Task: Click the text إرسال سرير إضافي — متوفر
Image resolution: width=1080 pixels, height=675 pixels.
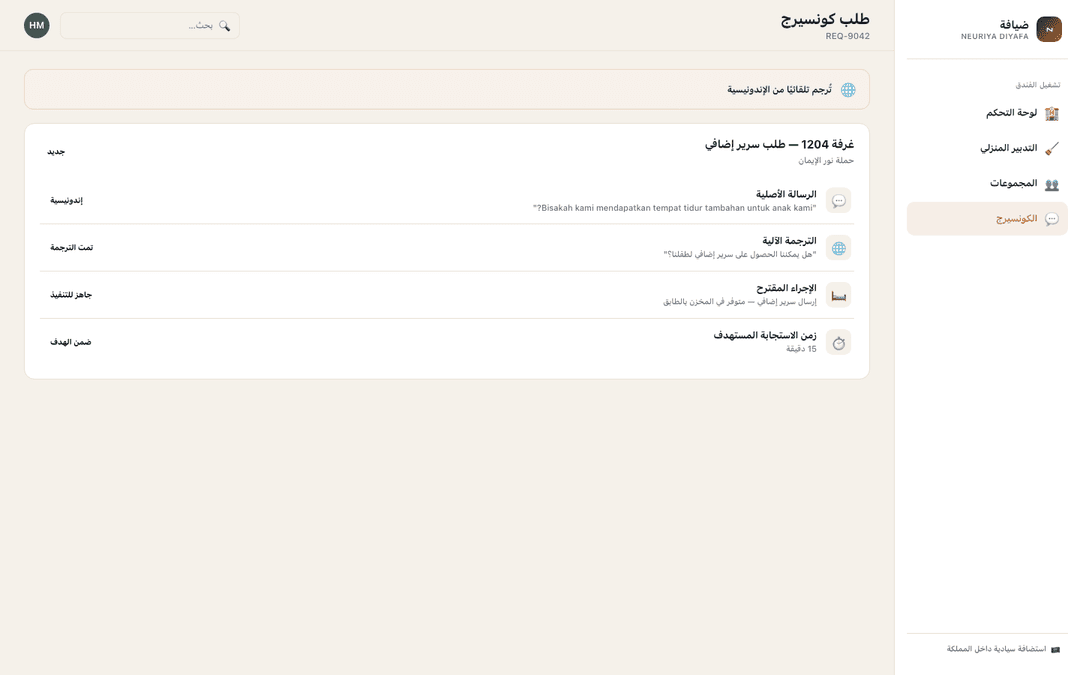Action: (x=740, y=302)
